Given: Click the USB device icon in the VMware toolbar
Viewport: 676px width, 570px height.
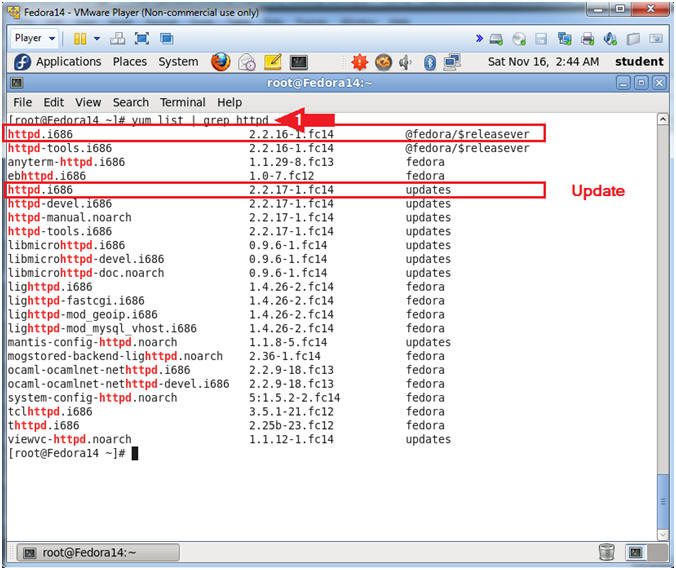Looking at the screenshot, I should (633, 39).
